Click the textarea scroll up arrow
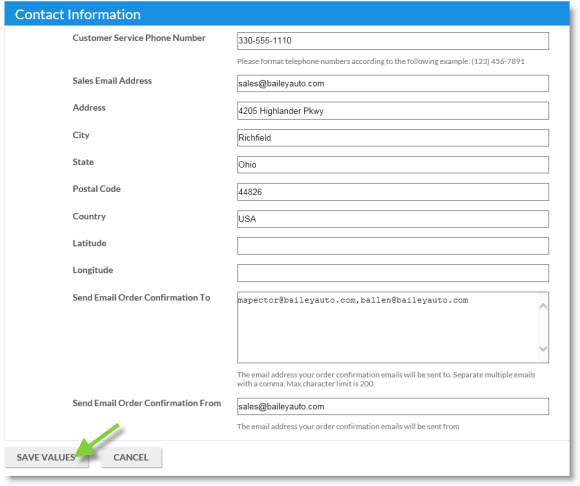 [x=543, y=306]
